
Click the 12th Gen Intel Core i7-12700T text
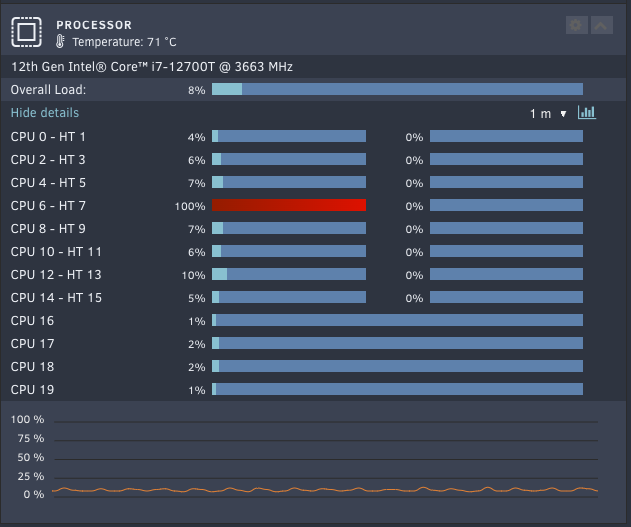152,66
